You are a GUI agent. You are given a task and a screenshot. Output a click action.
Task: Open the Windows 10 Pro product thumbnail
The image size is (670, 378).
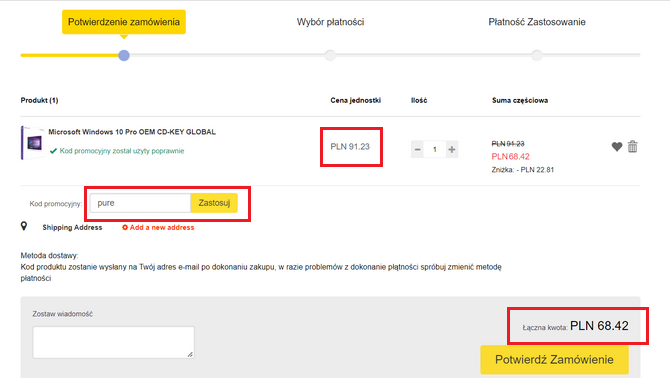pos(33,143)
